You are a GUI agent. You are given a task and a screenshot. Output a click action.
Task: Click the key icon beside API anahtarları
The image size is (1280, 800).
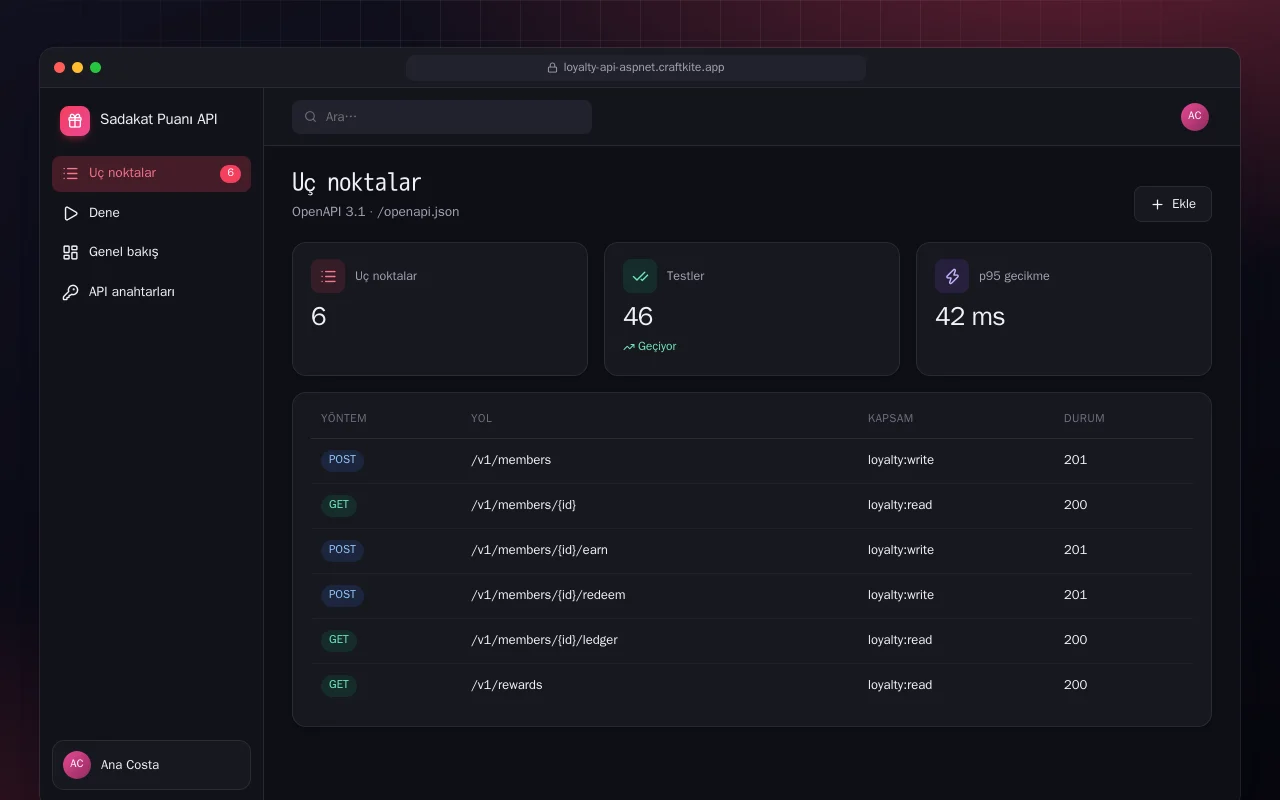70,292
